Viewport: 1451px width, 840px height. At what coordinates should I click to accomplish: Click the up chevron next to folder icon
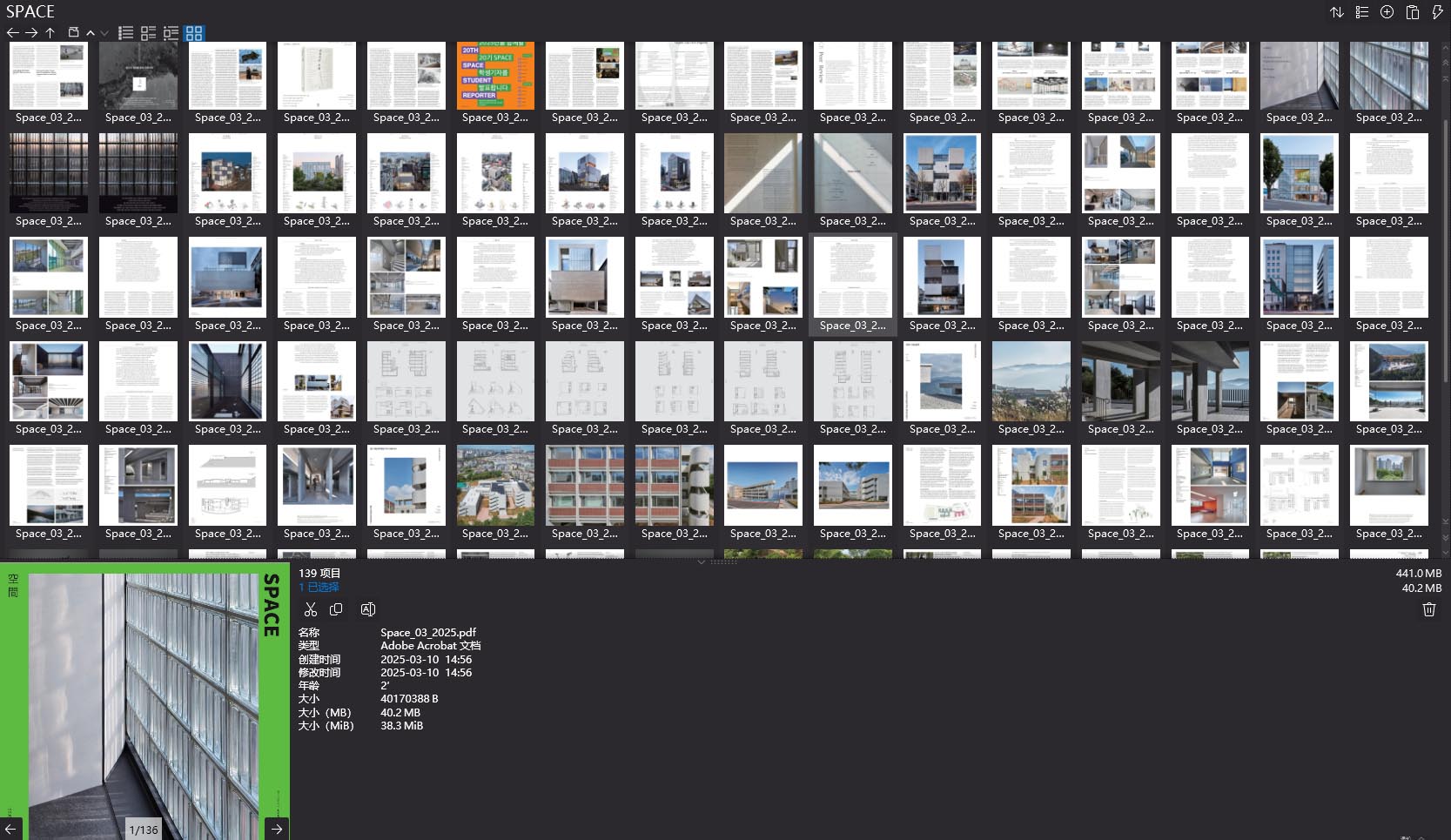(x=91, y=33)
